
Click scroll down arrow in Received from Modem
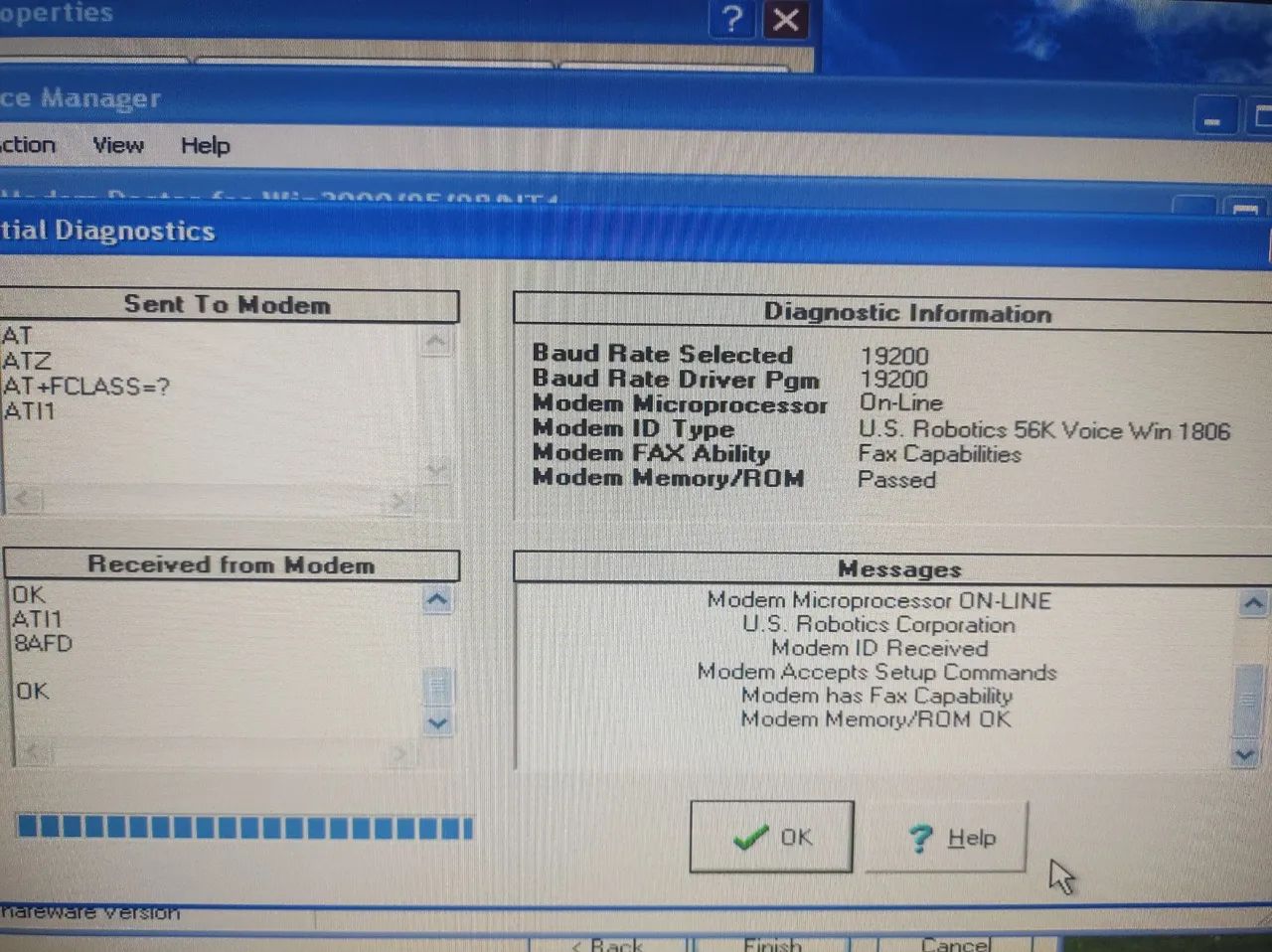pyautogui.click(x=437, y=722)
